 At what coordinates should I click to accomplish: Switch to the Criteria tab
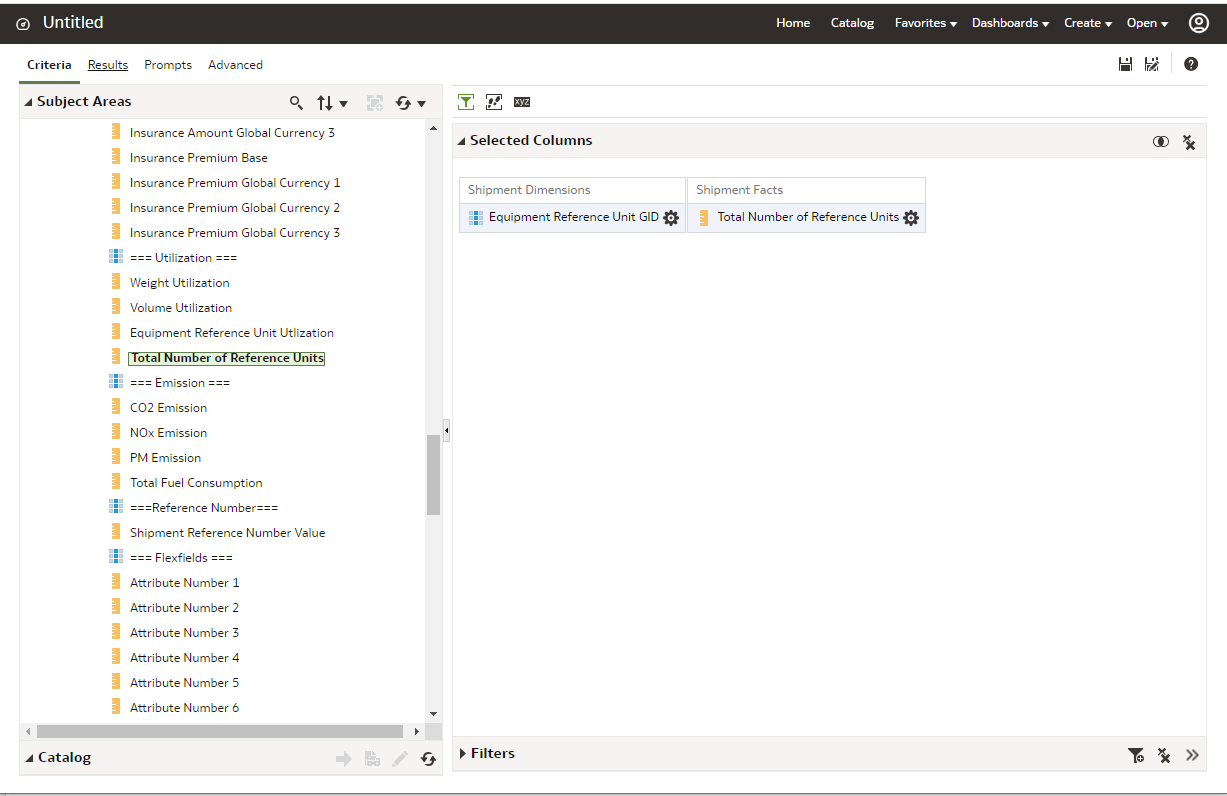coord(49,65)
